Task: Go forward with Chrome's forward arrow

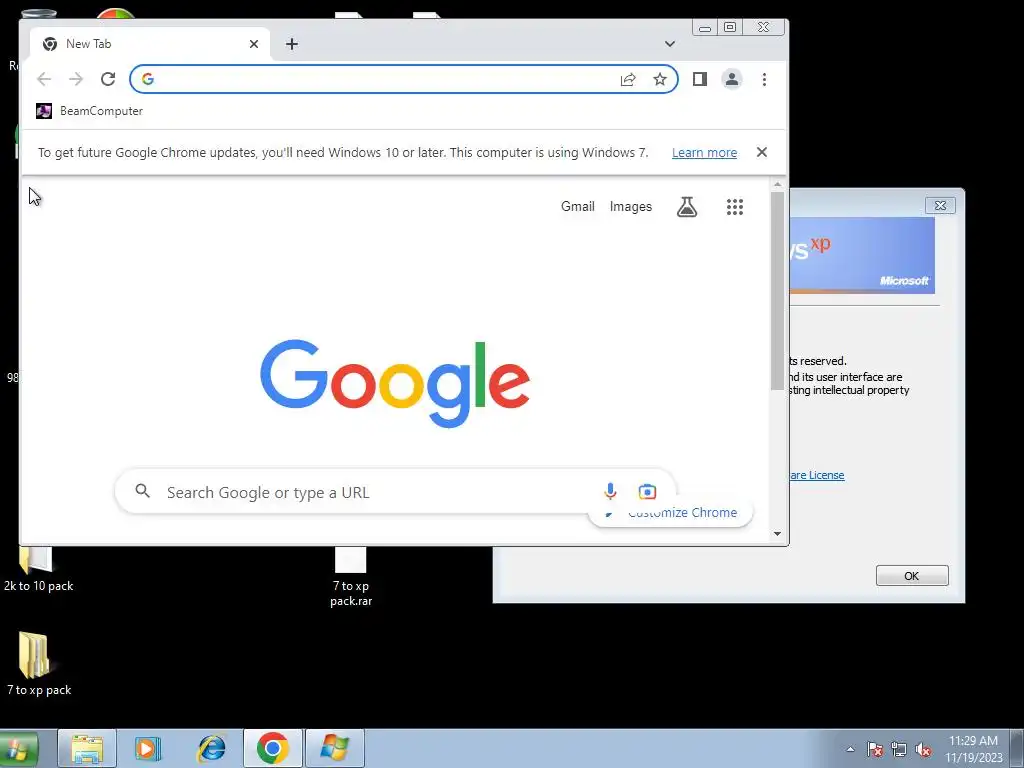Action: pos(76,79)
